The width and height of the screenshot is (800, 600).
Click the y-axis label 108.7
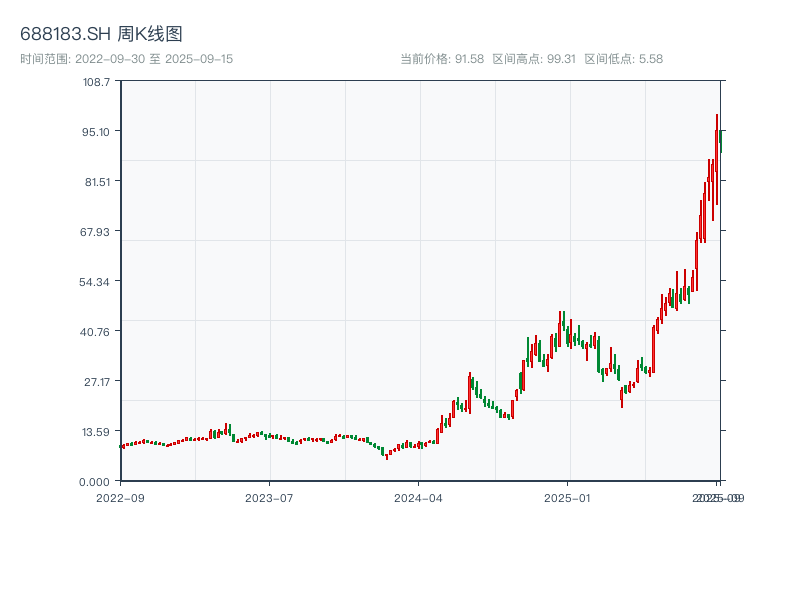click(96, 82)
